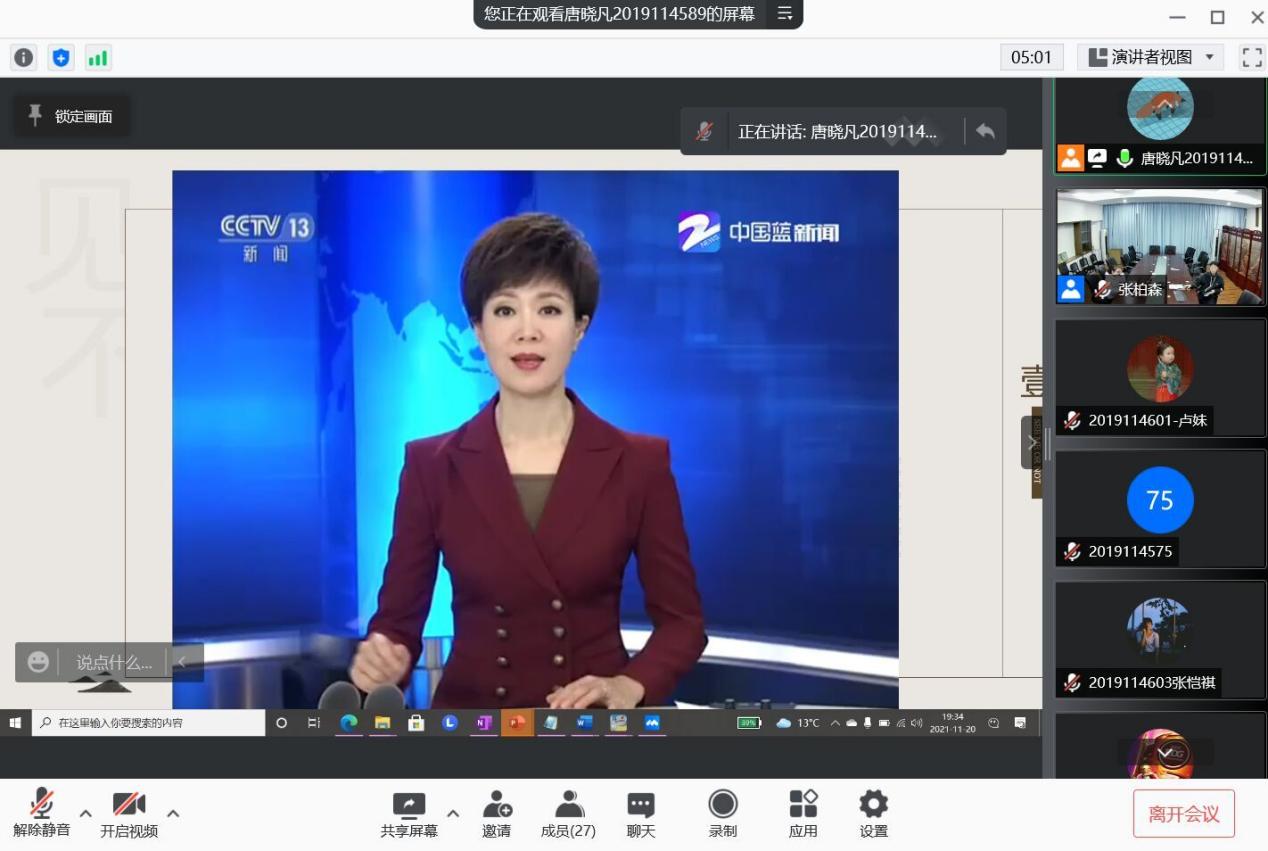Viewport: 1268px width, 851px height.
Task: Click the 共享屏幕 share screen button
Action: point(409,814)
